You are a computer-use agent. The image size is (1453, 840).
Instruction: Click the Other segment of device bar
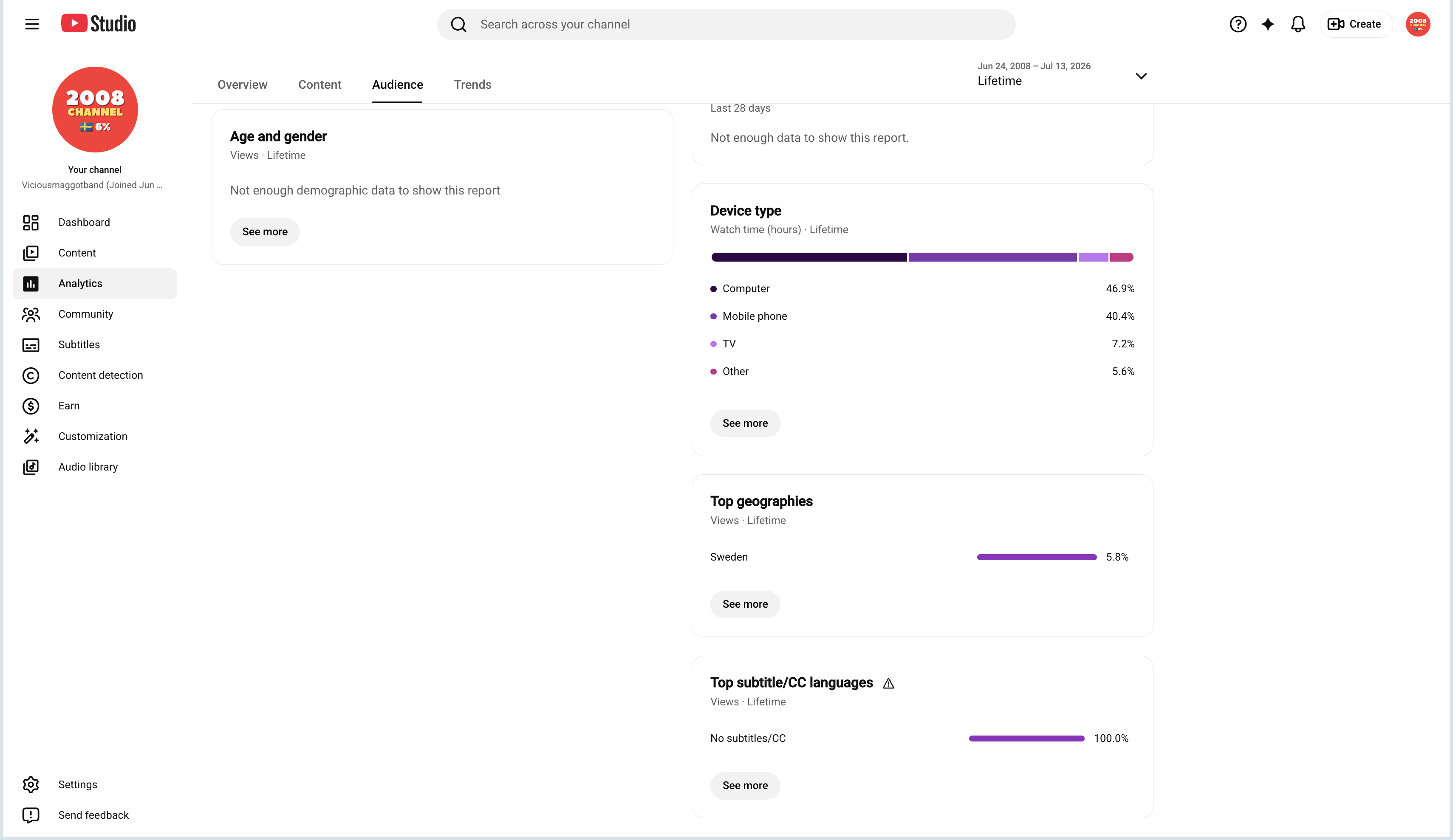pos(1122,257)
